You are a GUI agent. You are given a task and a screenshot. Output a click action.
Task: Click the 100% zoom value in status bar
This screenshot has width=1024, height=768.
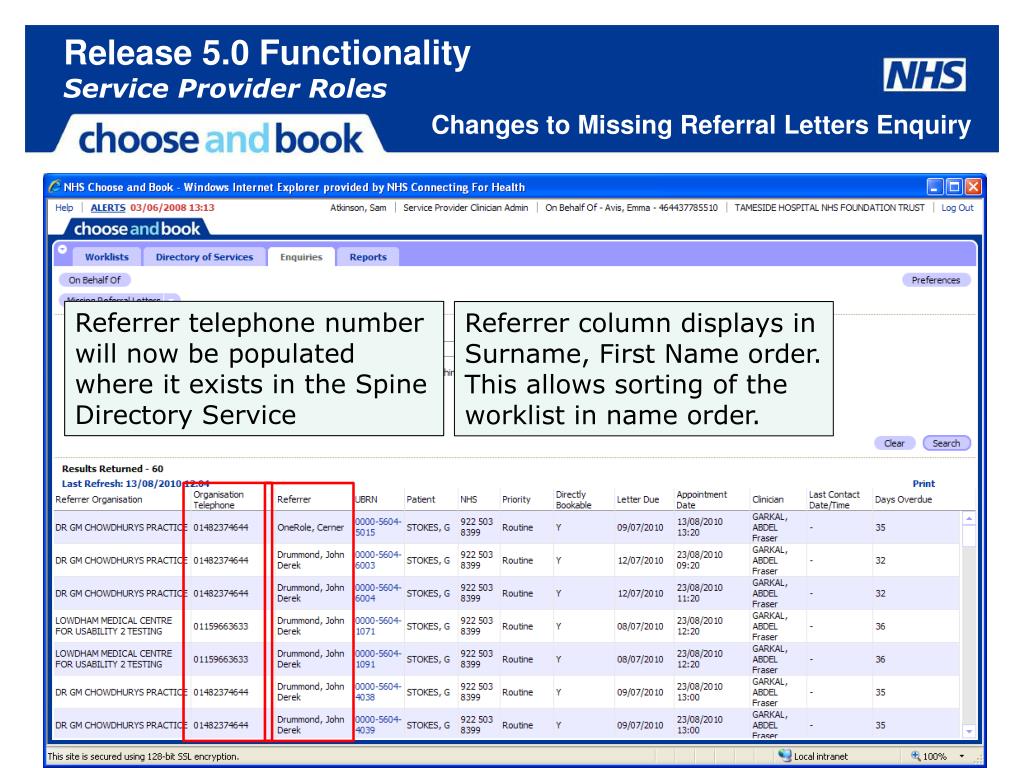(935, 756)
